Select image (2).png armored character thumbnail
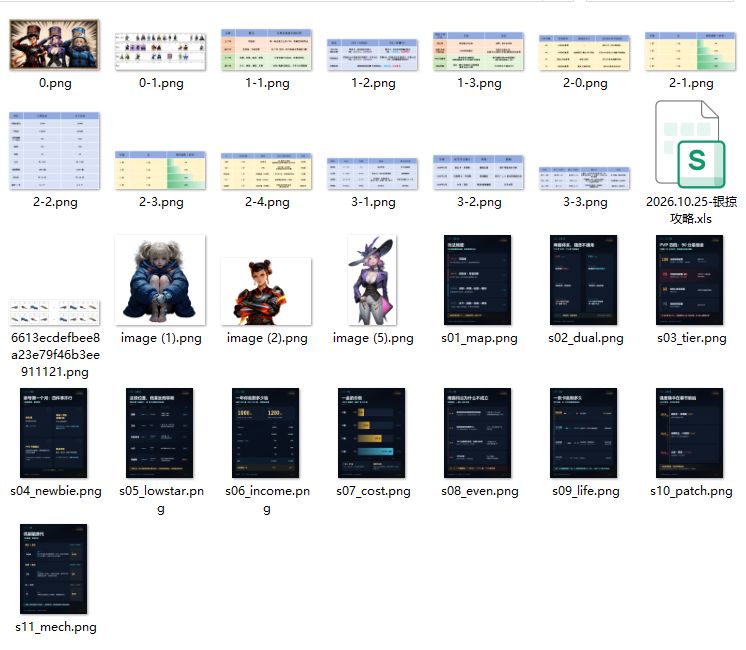746x650 pixels. click(x=266, y=291)
